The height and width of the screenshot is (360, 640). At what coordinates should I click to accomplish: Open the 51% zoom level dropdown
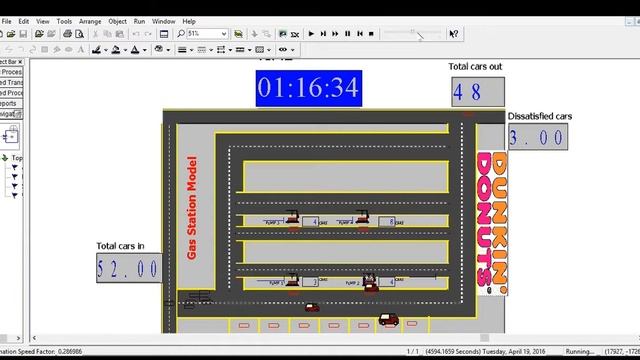coord(224,34)
